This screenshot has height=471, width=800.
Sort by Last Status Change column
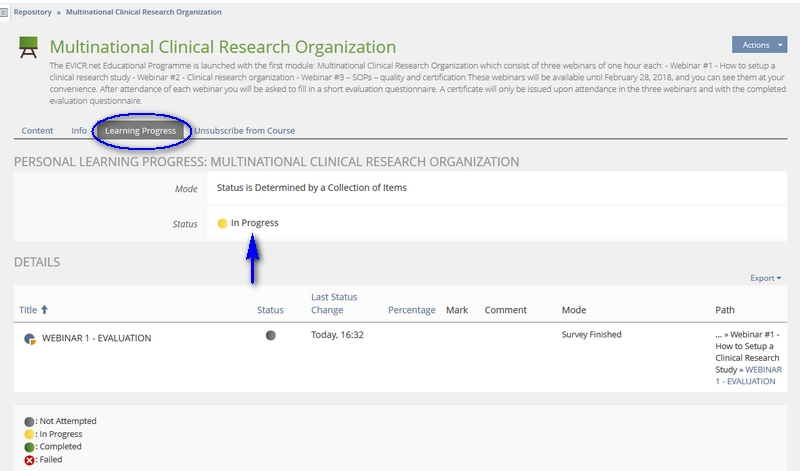334,304
